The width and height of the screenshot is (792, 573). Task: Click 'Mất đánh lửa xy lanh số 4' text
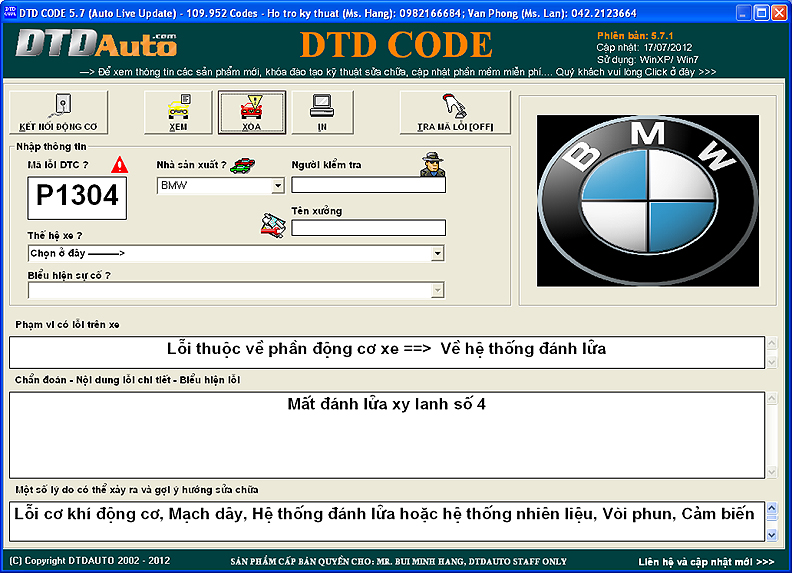point(386,404)
